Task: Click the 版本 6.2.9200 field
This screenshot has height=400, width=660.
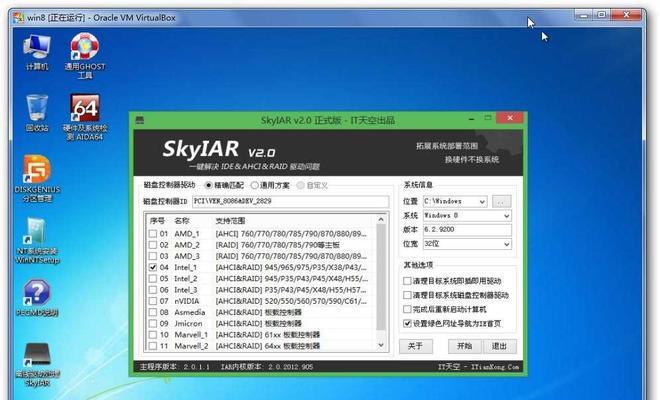Action: click(x=467, y=229)
